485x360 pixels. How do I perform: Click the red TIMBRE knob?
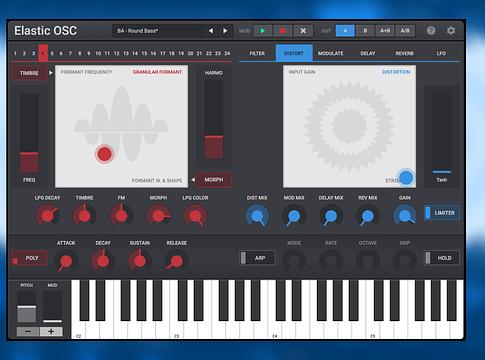tap(84, 216)
